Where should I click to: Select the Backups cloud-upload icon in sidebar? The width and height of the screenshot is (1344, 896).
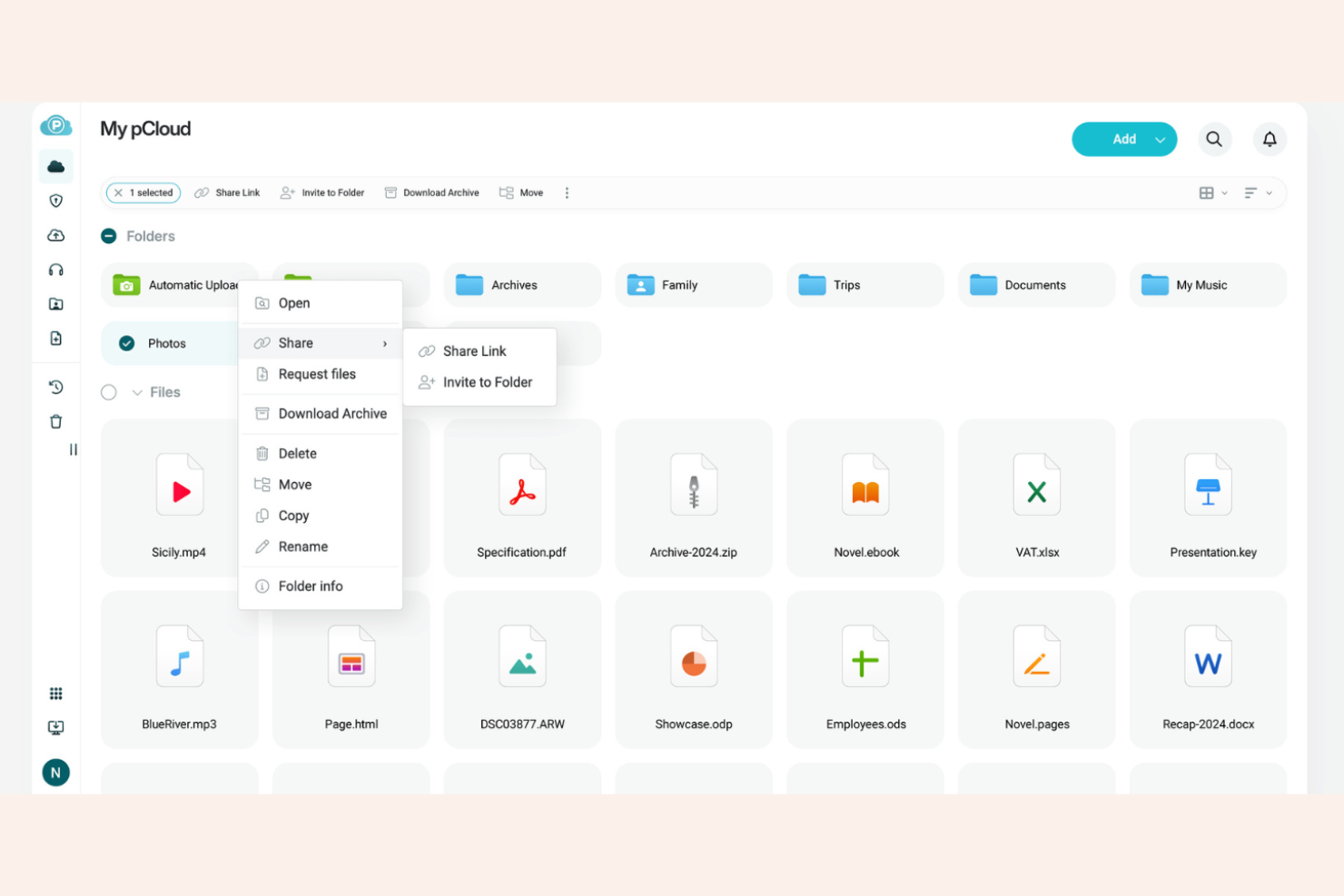point(55,235)
